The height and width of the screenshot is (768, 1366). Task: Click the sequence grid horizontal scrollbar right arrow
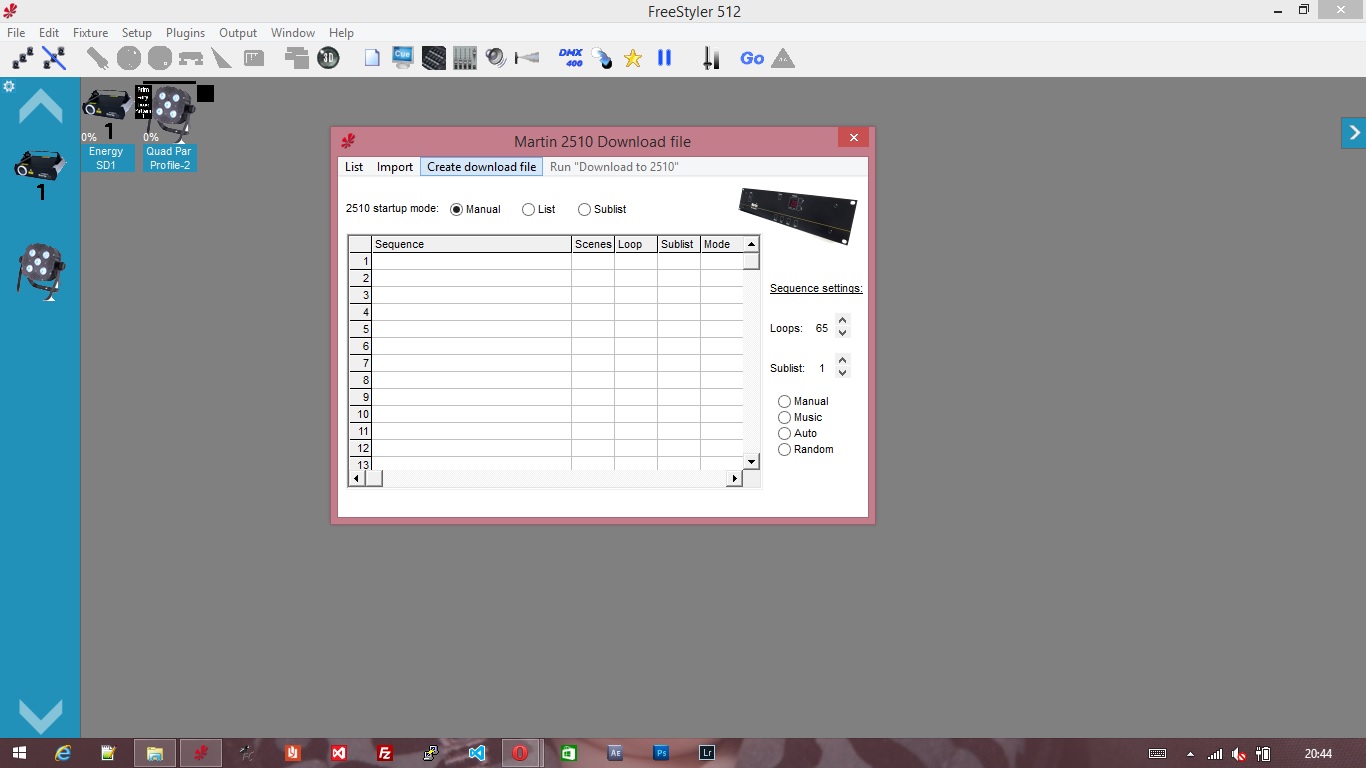734,479
